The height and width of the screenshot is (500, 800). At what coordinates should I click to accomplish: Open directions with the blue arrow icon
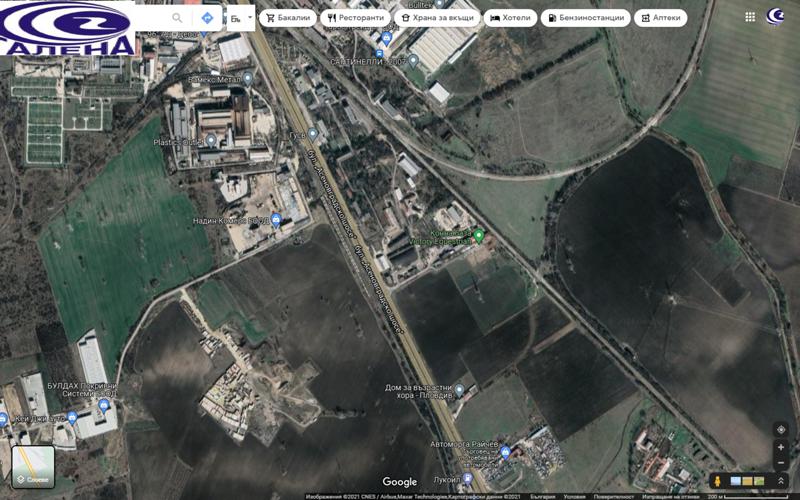click(207, 18)
